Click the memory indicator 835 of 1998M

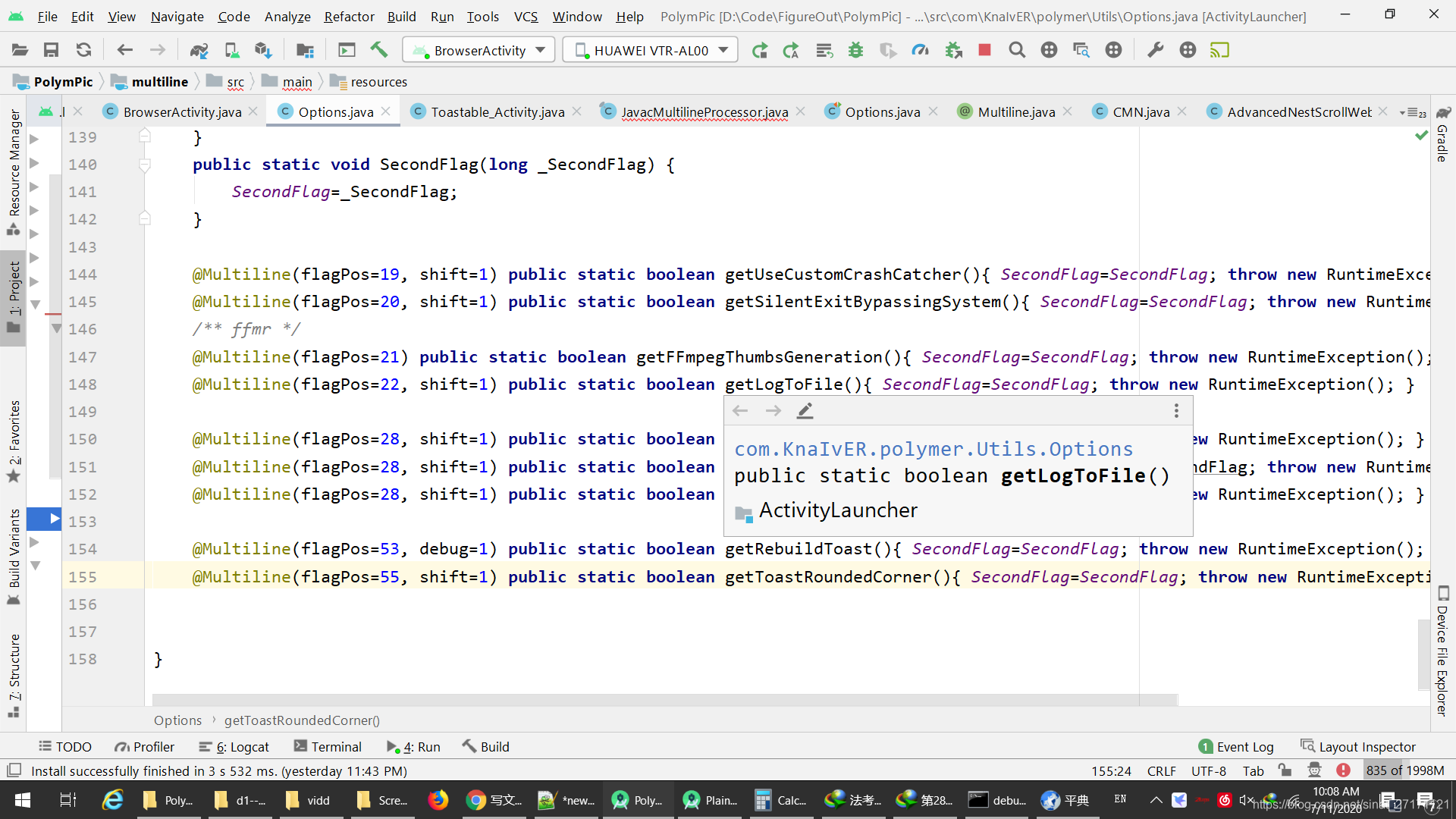1405,770
